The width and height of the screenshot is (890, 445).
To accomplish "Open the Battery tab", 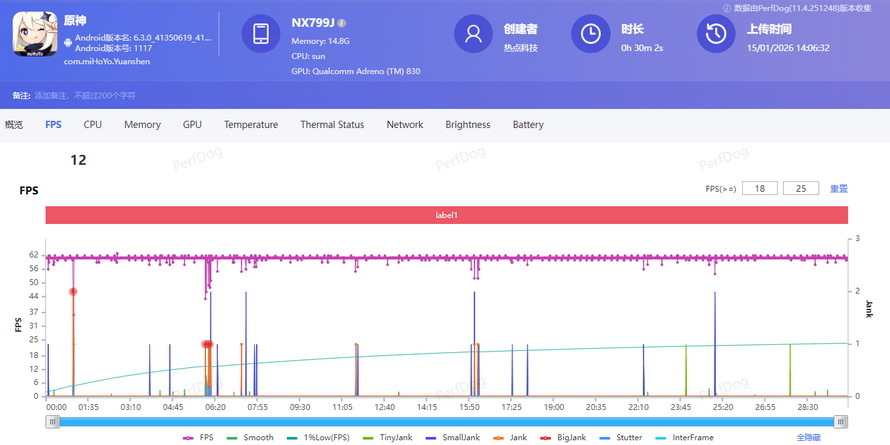I will tap(528, 125).
